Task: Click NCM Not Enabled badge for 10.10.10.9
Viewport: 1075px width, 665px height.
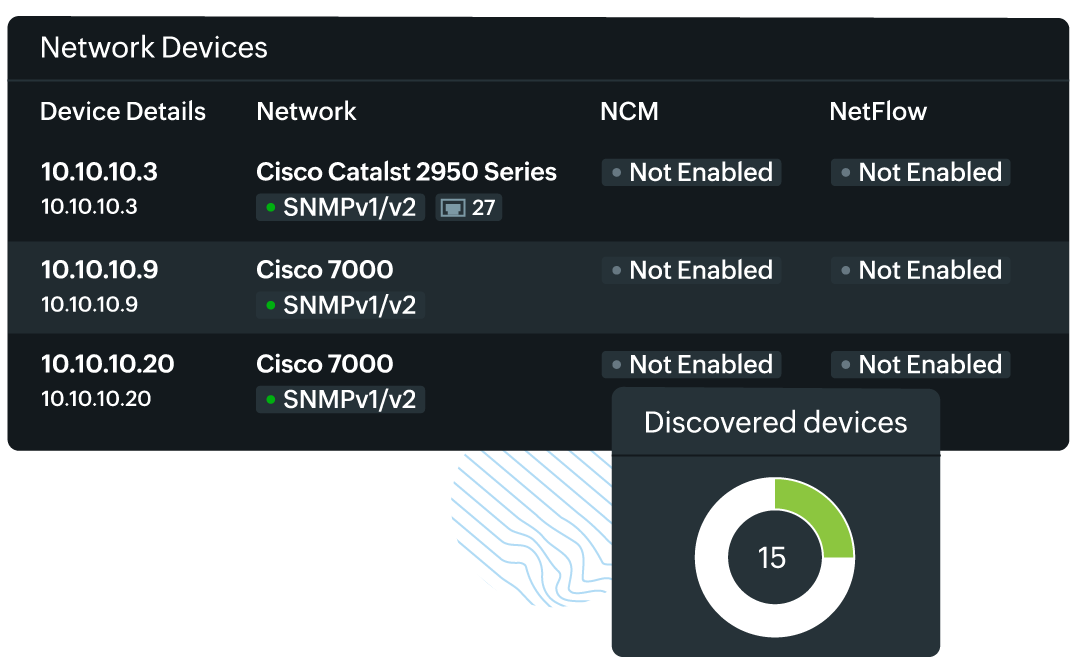Action: 691,271
